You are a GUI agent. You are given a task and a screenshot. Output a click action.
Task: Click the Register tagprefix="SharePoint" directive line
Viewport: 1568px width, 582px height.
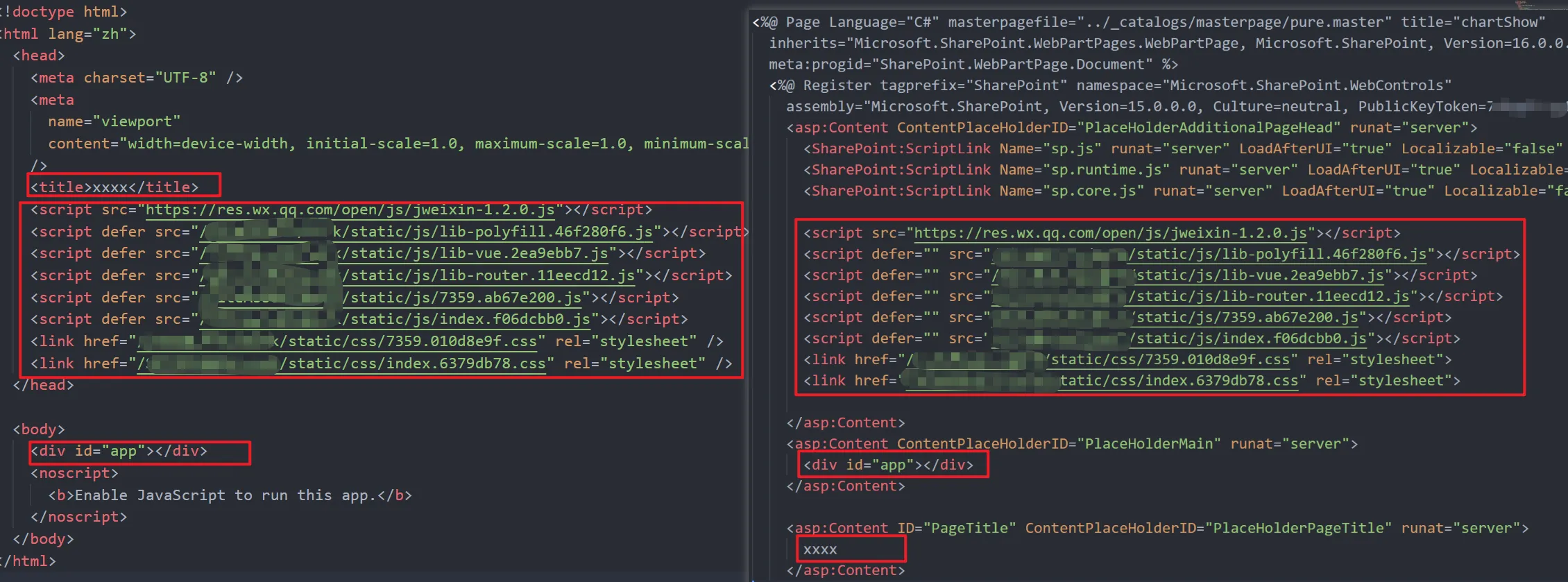(1111, 85)
